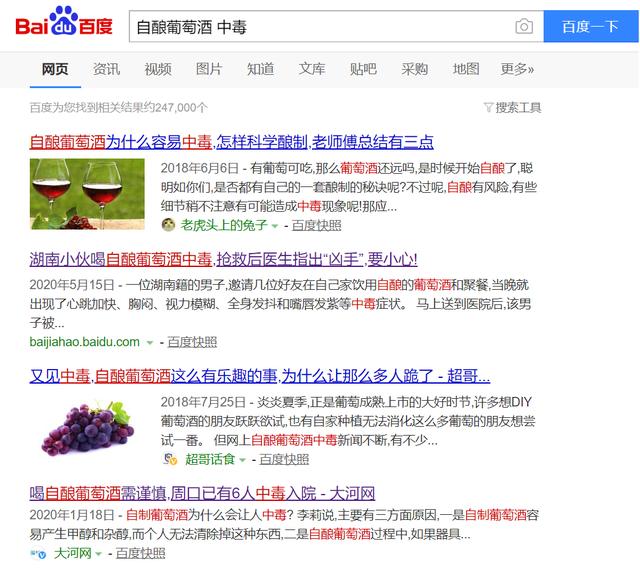Image resolution: width=640 pixels, height=577 pixels.
Task: Click the 老虎头上的兔子 author avatar icon
Action: (168, 225)
